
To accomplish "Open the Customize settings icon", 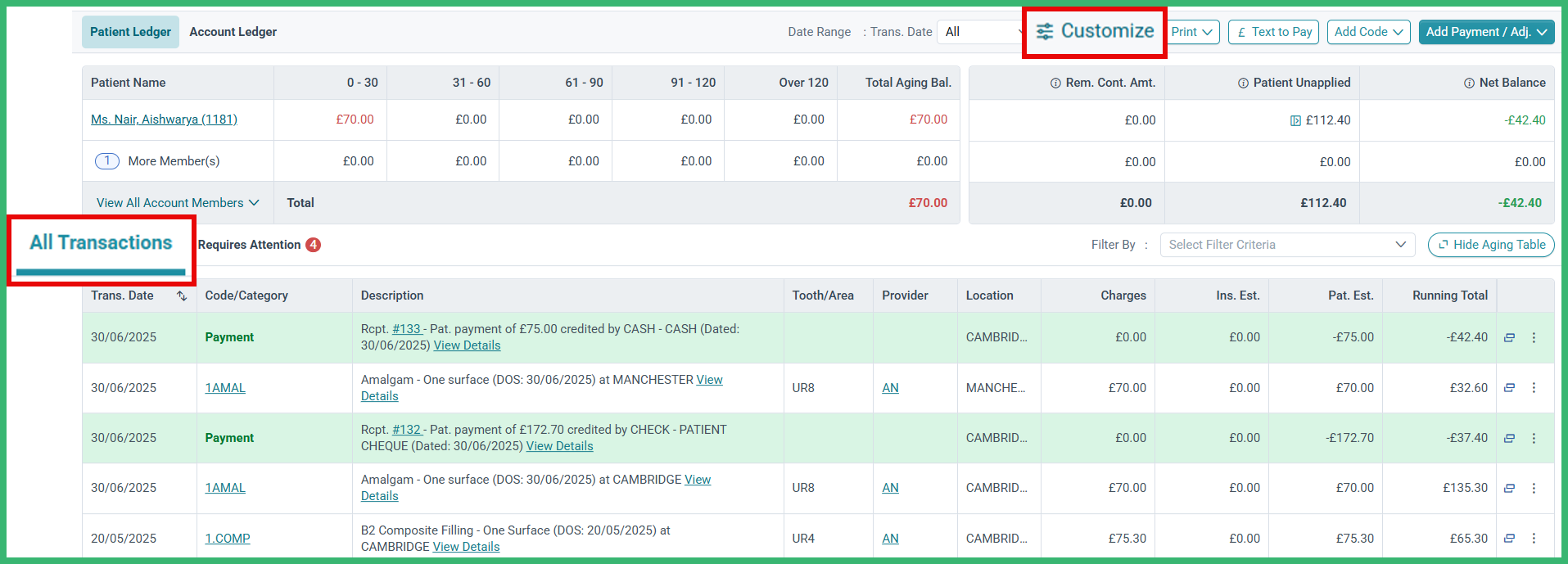I will coord(1045,32).
